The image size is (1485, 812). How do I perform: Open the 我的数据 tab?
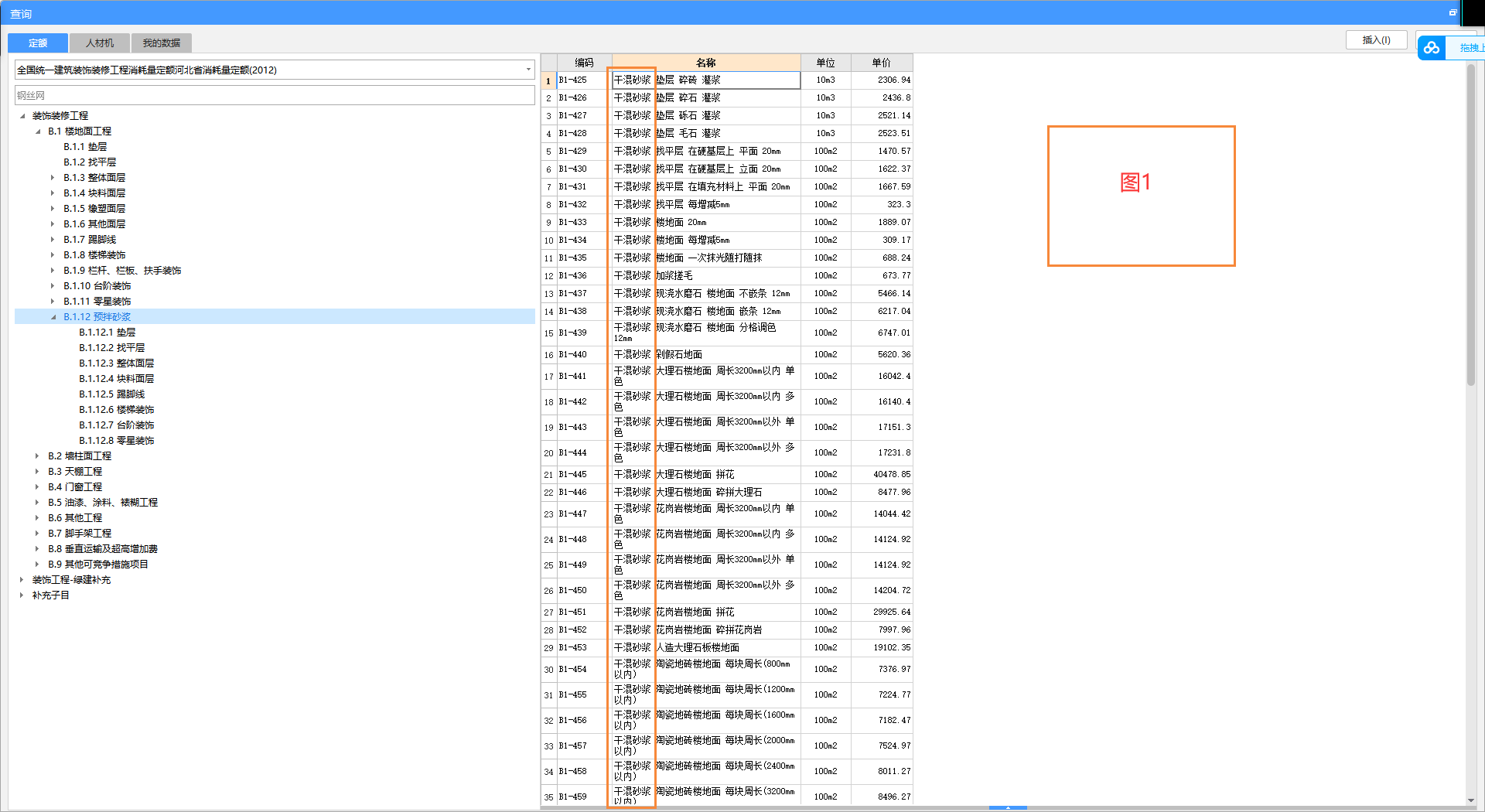point(162,43)
